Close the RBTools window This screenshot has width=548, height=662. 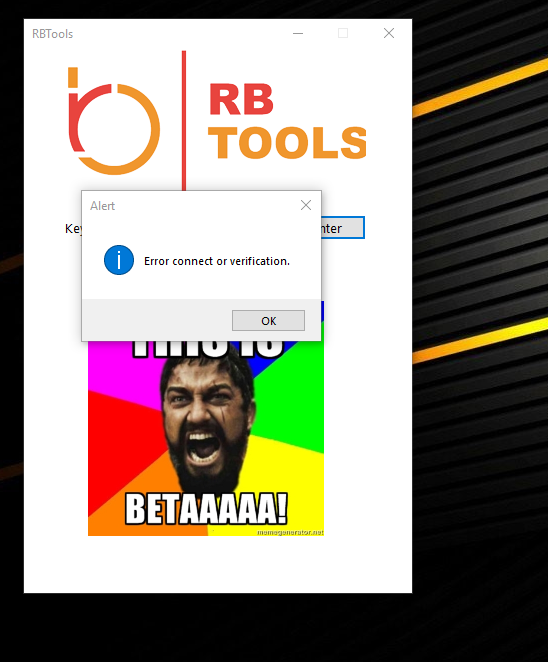(389, 33)
